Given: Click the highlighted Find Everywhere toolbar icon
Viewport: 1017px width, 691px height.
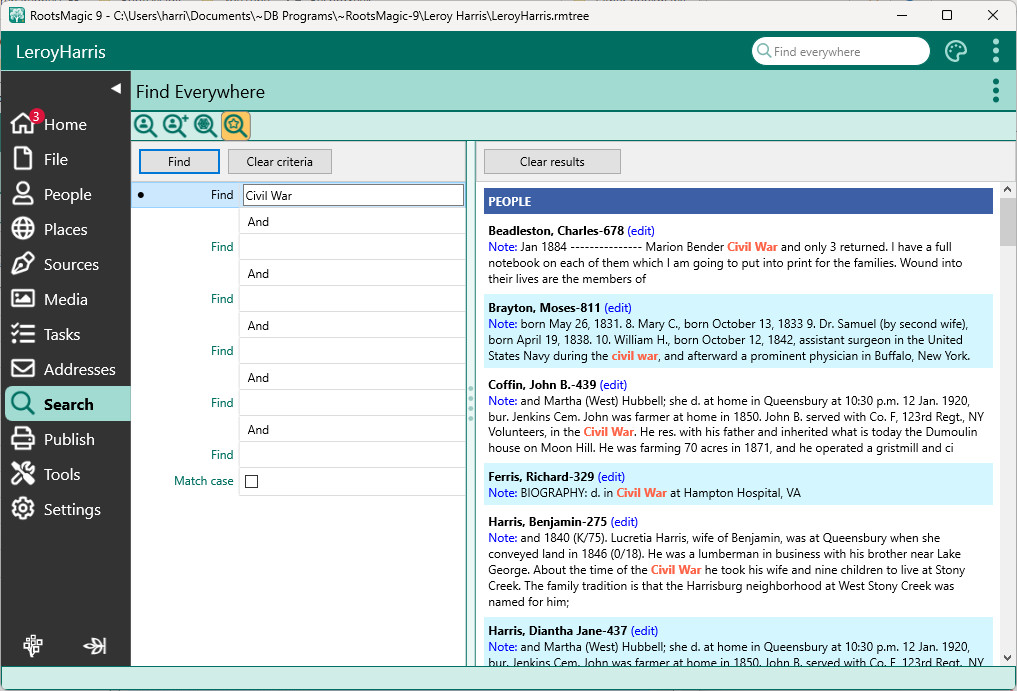Looking at the screenshot, I should pyautogui.click(x=236, y=126).
